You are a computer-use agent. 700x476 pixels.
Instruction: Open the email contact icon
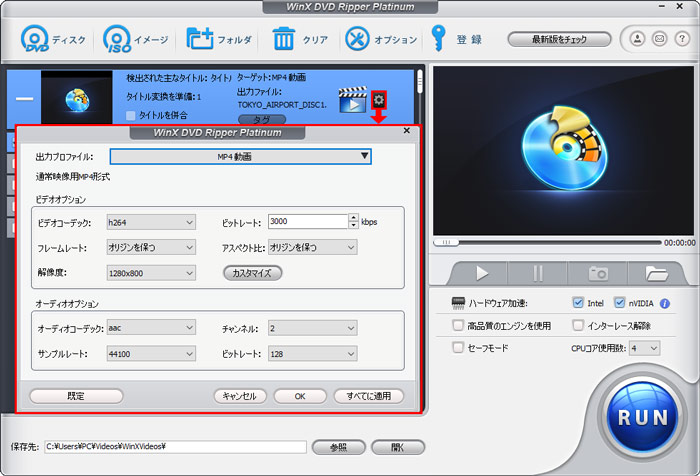[x=659, y=39]
